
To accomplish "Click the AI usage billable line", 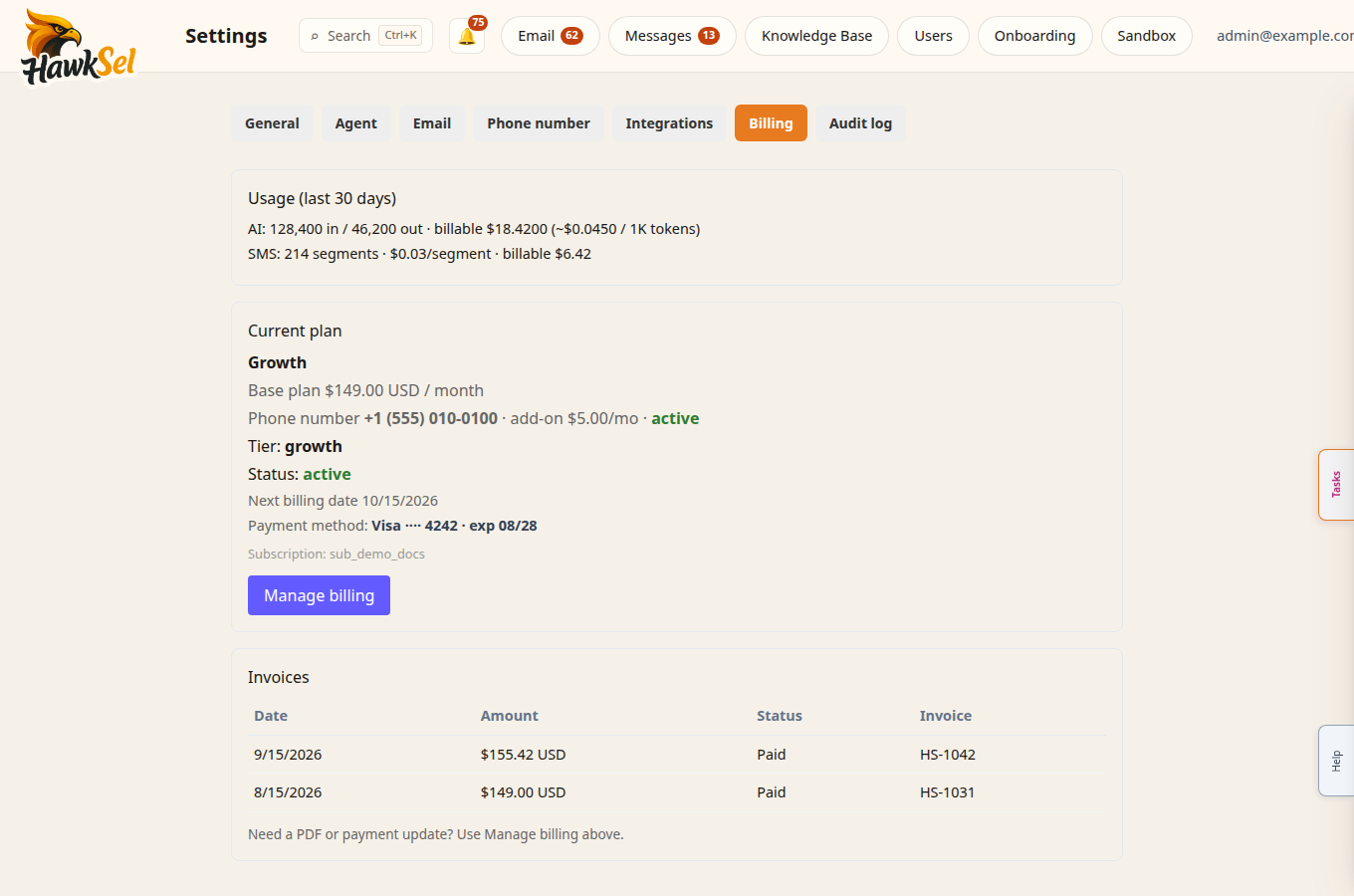I will coord(474,229).
